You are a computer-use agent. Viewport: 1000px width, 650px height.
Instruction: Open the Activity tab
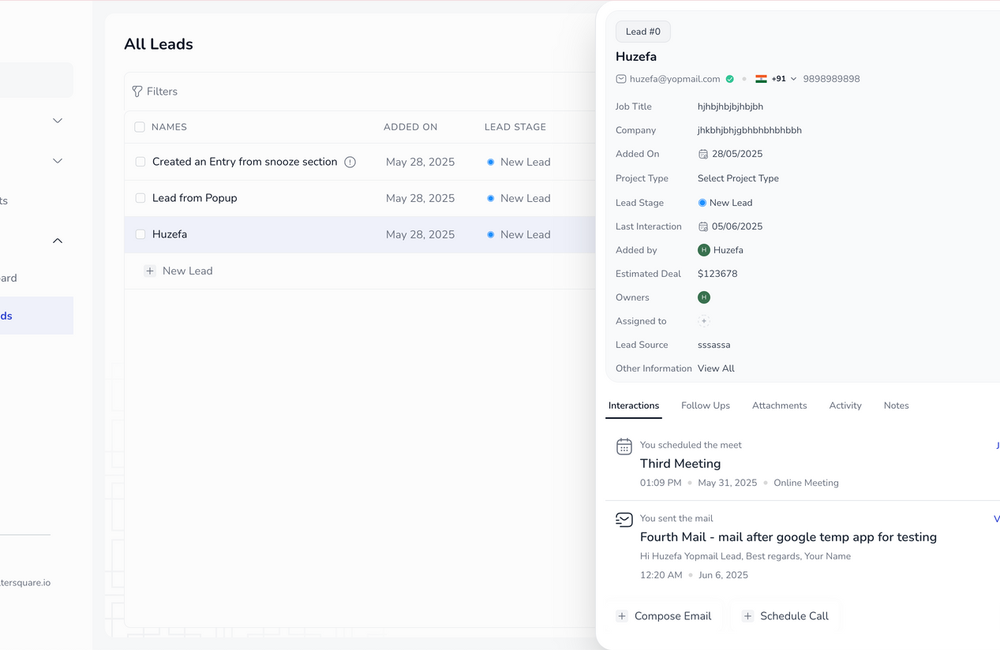pyautogui.click(x=845, y=406)
